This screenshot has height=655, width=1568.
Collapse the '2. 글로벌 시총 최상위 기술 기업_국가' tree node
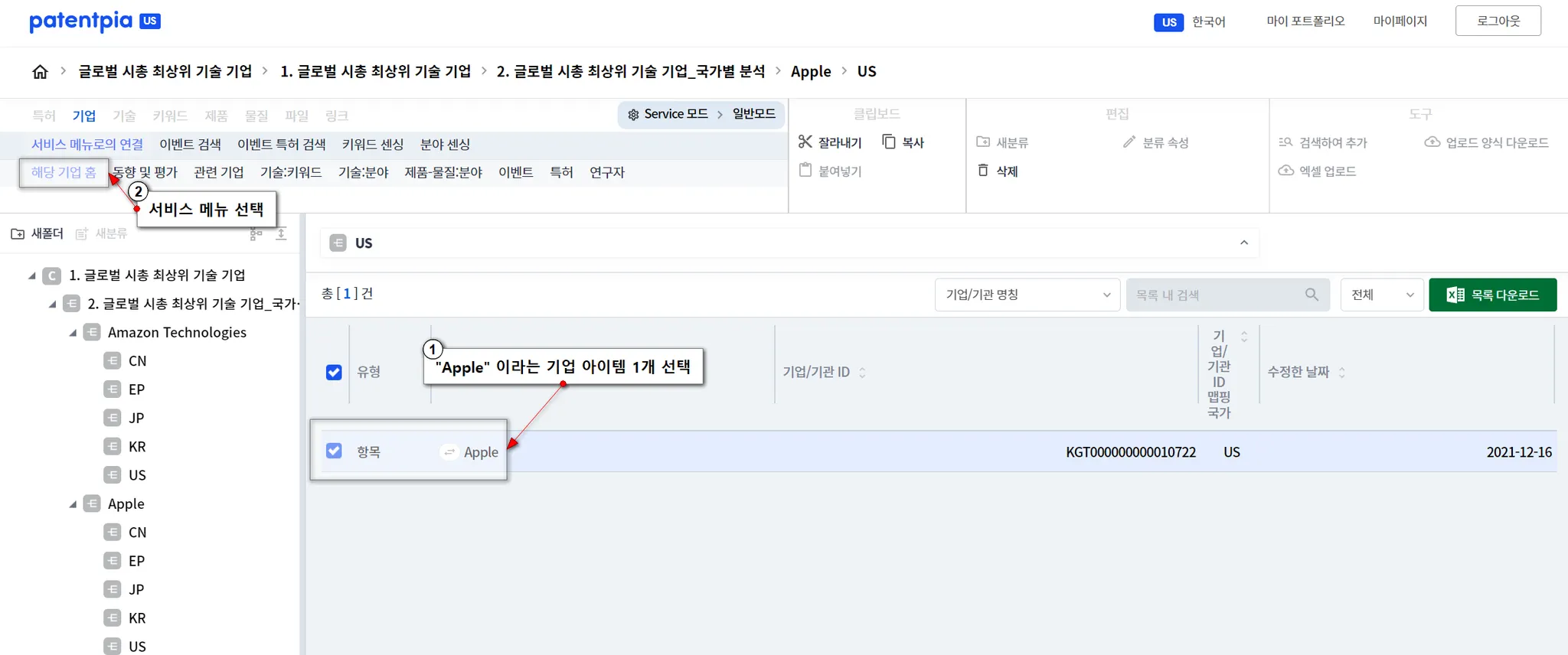[52, 304]
